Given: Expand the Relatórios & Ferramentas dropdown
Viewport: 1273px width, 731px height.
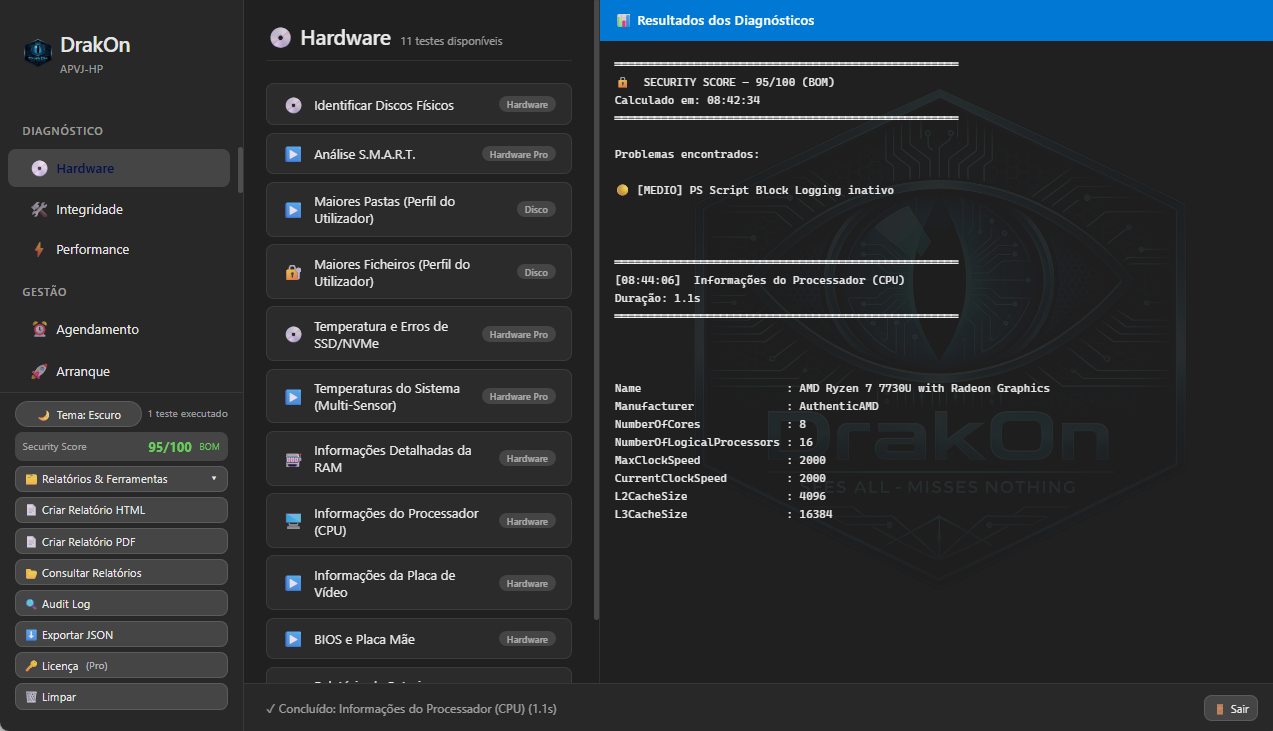Looking at the screenshot, I should [121, 479].
